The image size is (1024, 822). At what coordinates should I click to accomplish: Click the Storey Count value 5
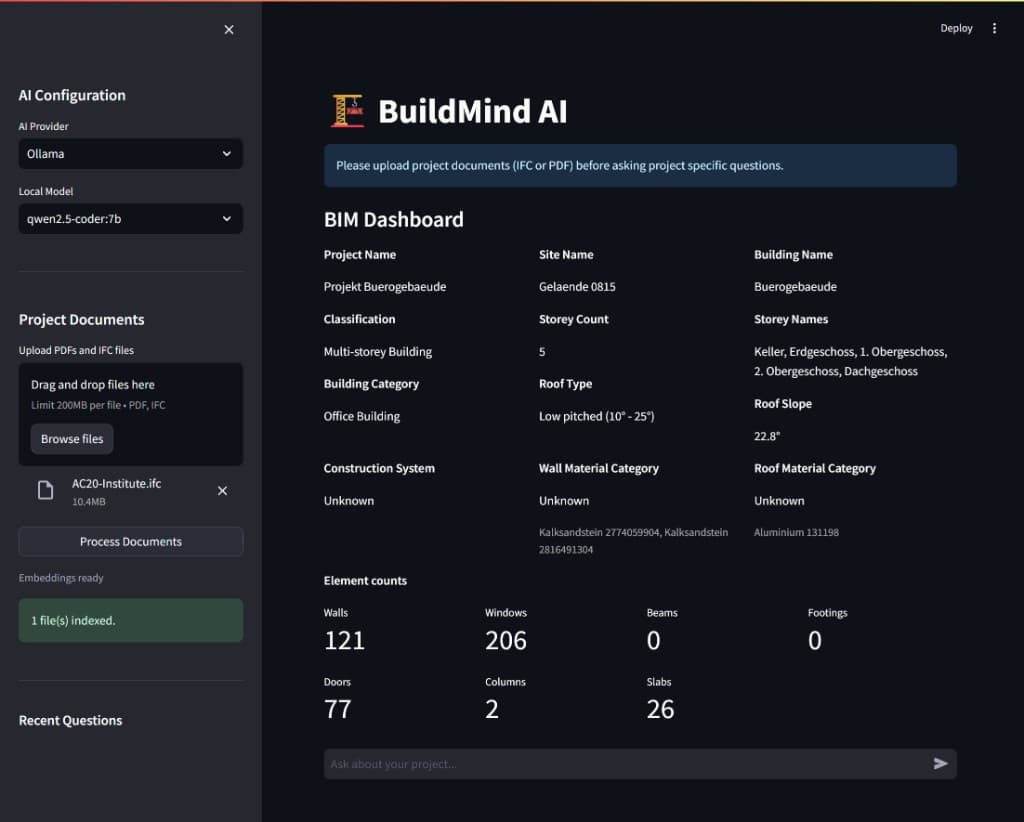(x=542, y=352)
